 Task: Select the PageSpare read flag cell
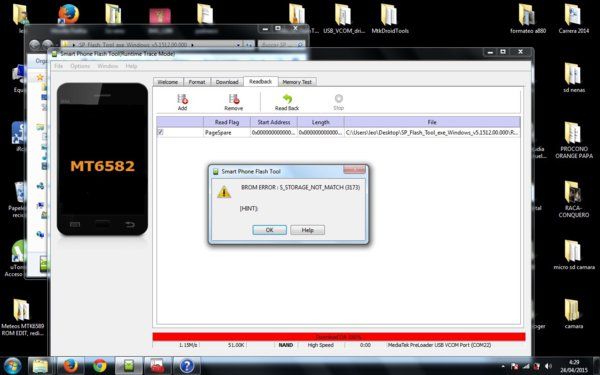tap(227, 132)
